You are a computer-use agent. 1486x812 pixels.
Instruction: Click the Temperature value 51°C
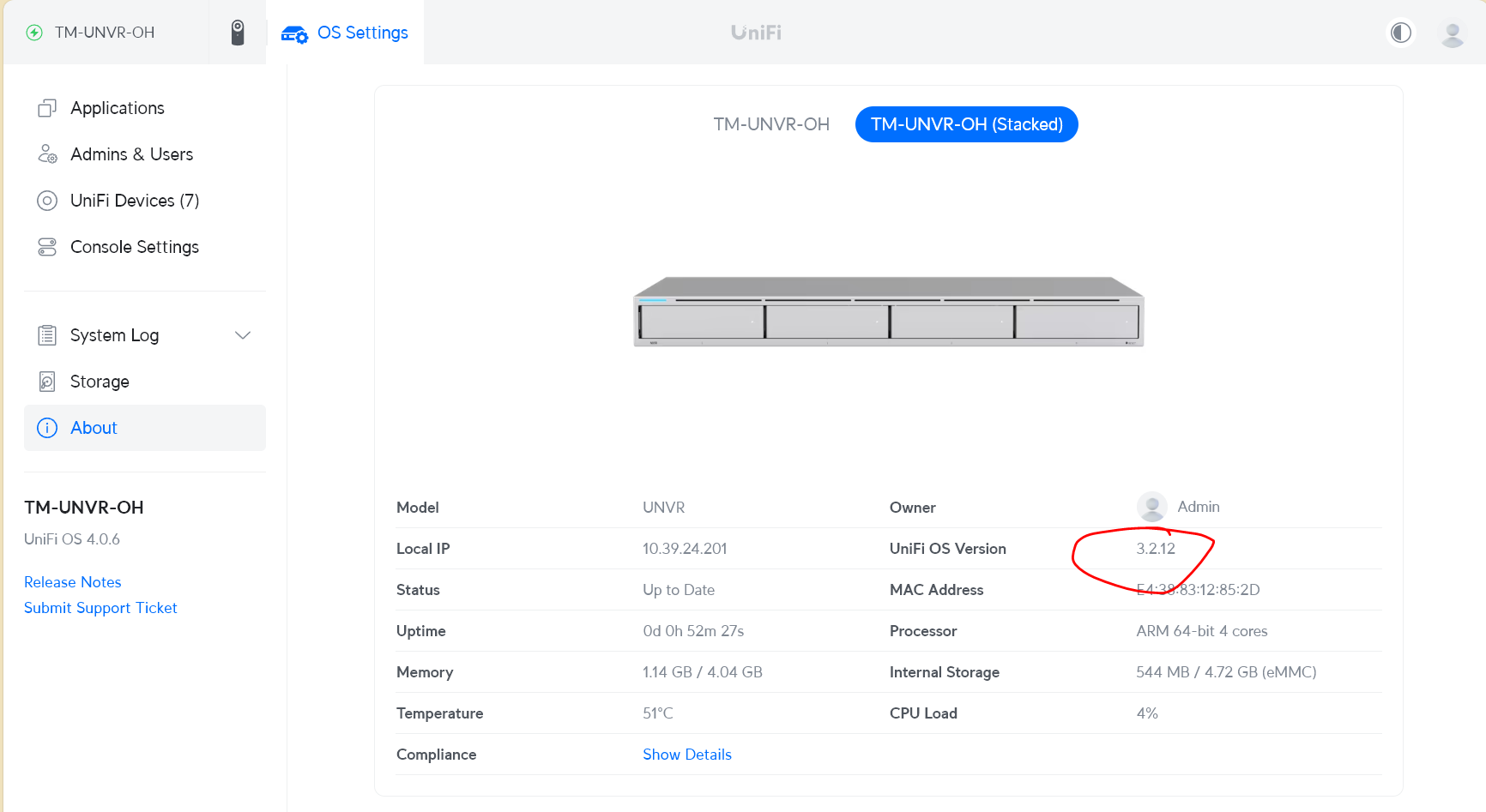(x=658, y=713)
